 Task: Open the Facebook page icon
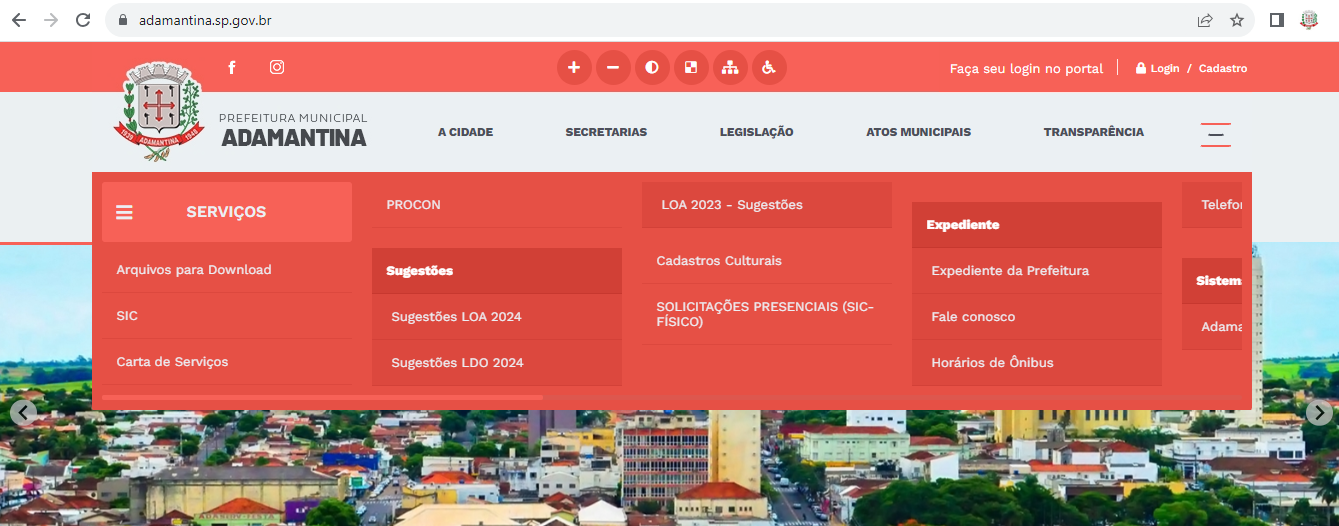pos(231,68)
